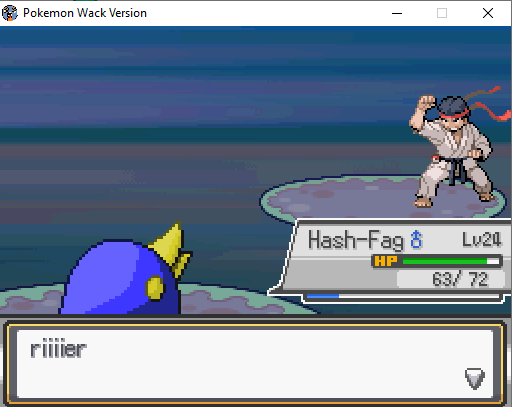The width and height of the screenshot is (512, 407).
Task: Close the Pokemon Wack Version window
Action: click(488, 13)
